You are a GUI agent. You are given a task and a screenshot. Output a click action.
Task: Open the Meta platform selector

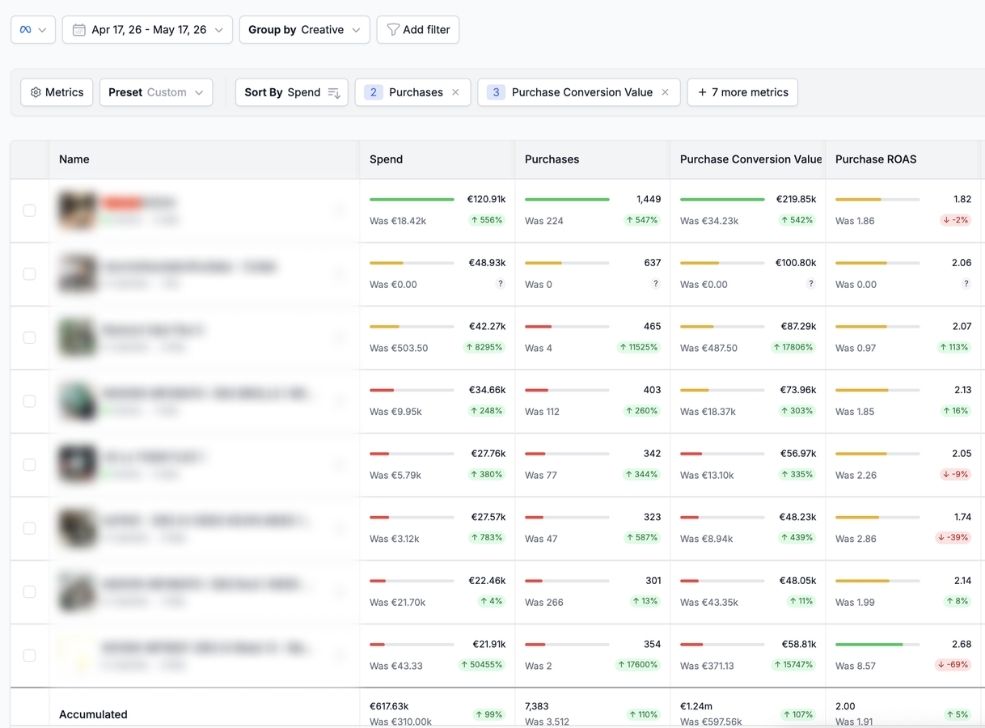[x=33, y=30]
